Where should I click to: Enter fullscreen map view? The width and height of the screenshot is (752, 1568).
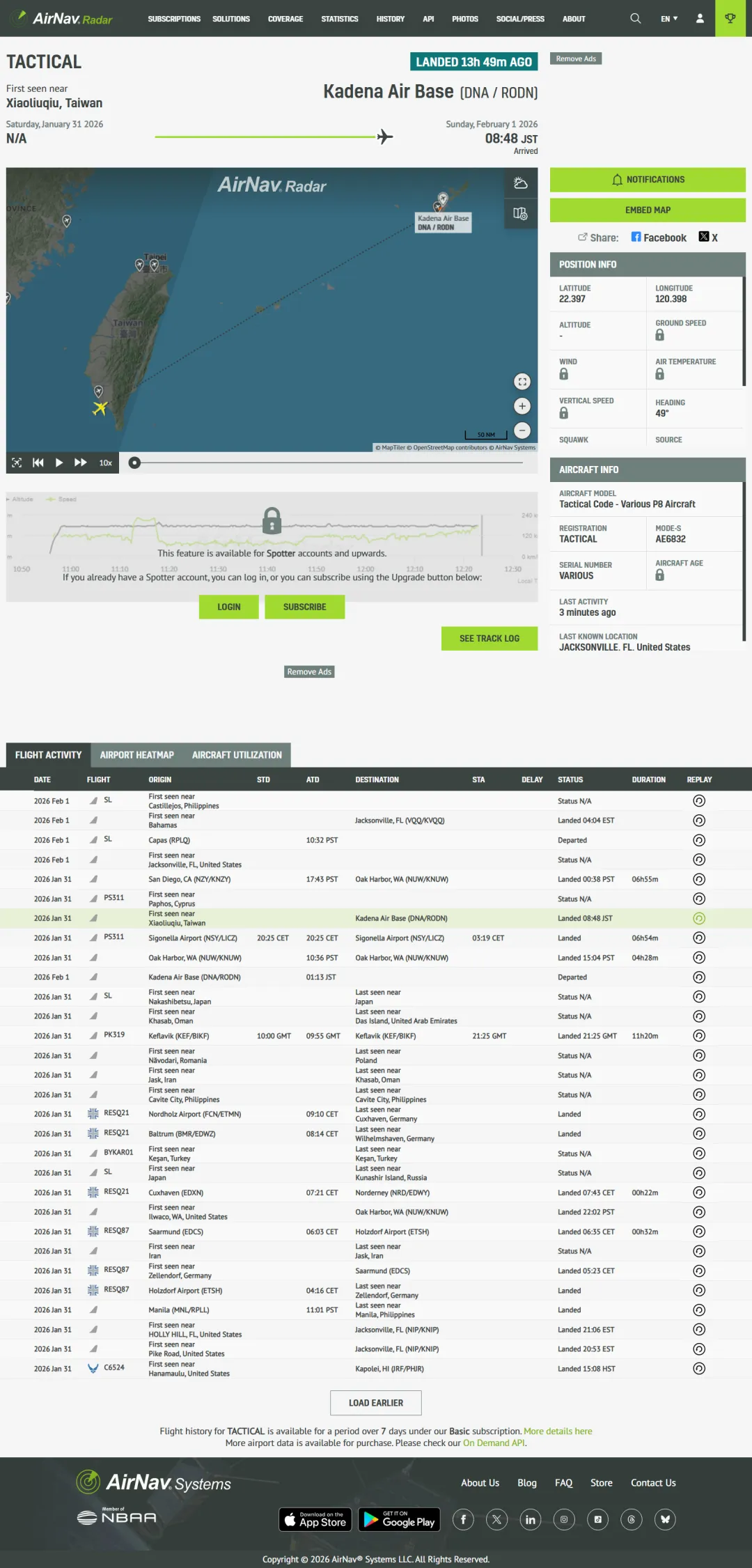(522, 382)
